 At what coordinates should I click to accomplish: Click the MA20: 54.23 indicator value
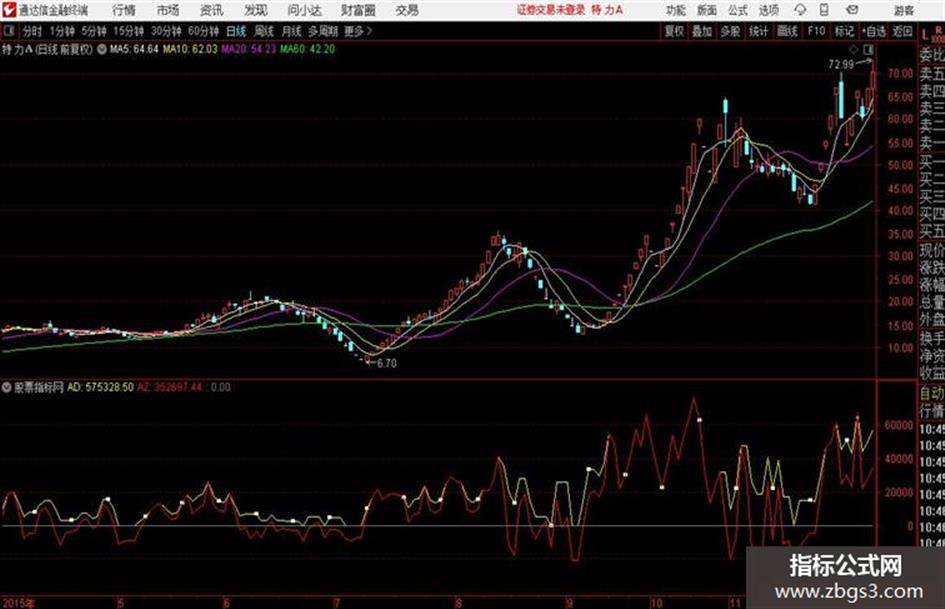pos(248,49)
